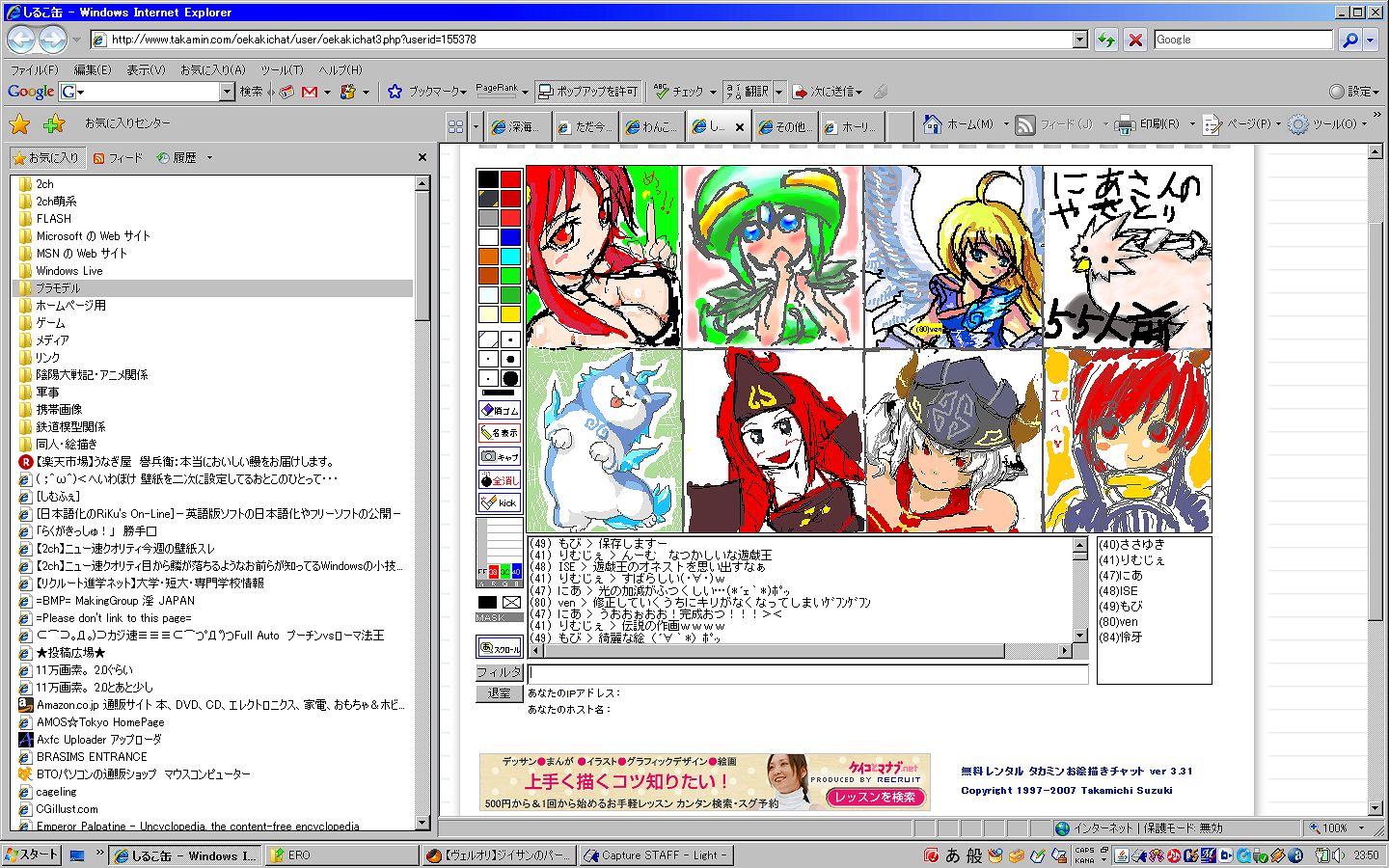Open the BRASIMS ENTRANCE favorite
The image size is (1389, 868).
[x=92, y=757]
